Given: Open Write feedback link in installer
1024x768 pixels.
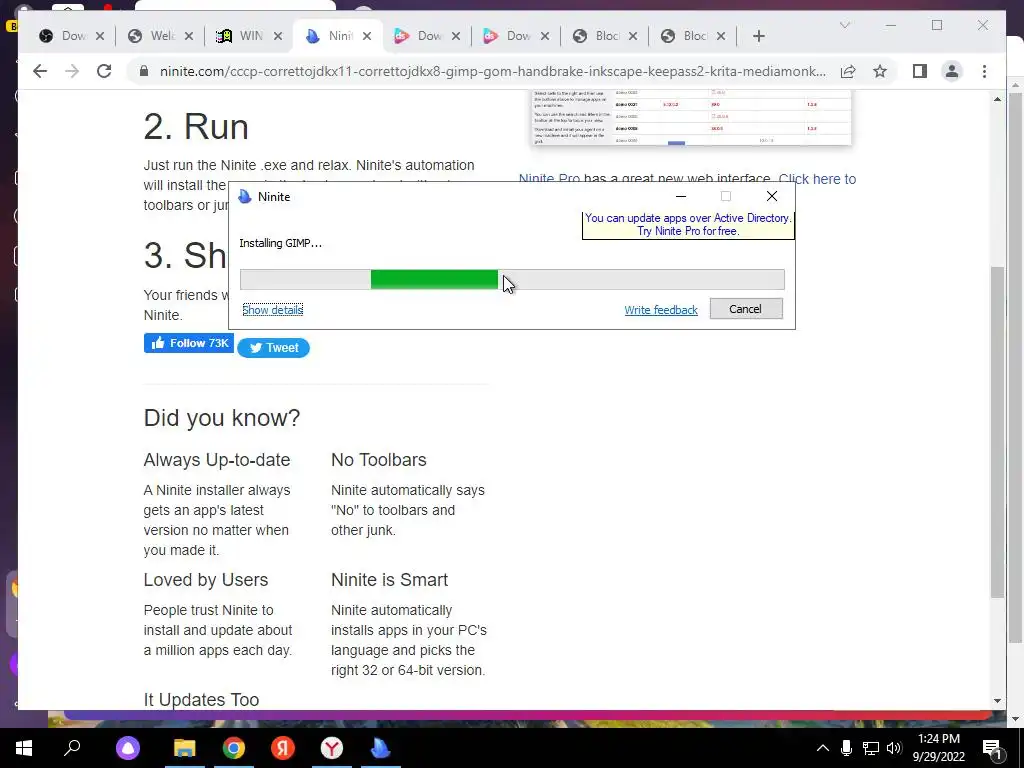Looking at the screenshot, I should point(661,310).
